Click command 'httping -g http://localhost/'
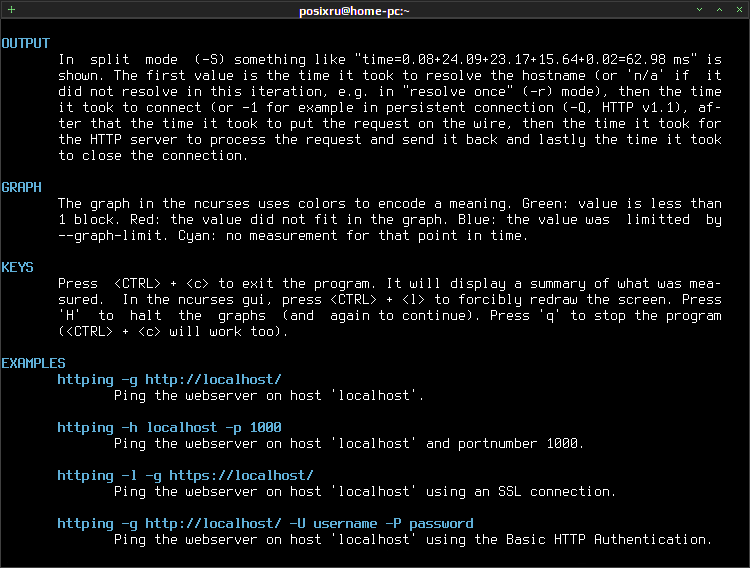The image size is (750, 568). 169,379
